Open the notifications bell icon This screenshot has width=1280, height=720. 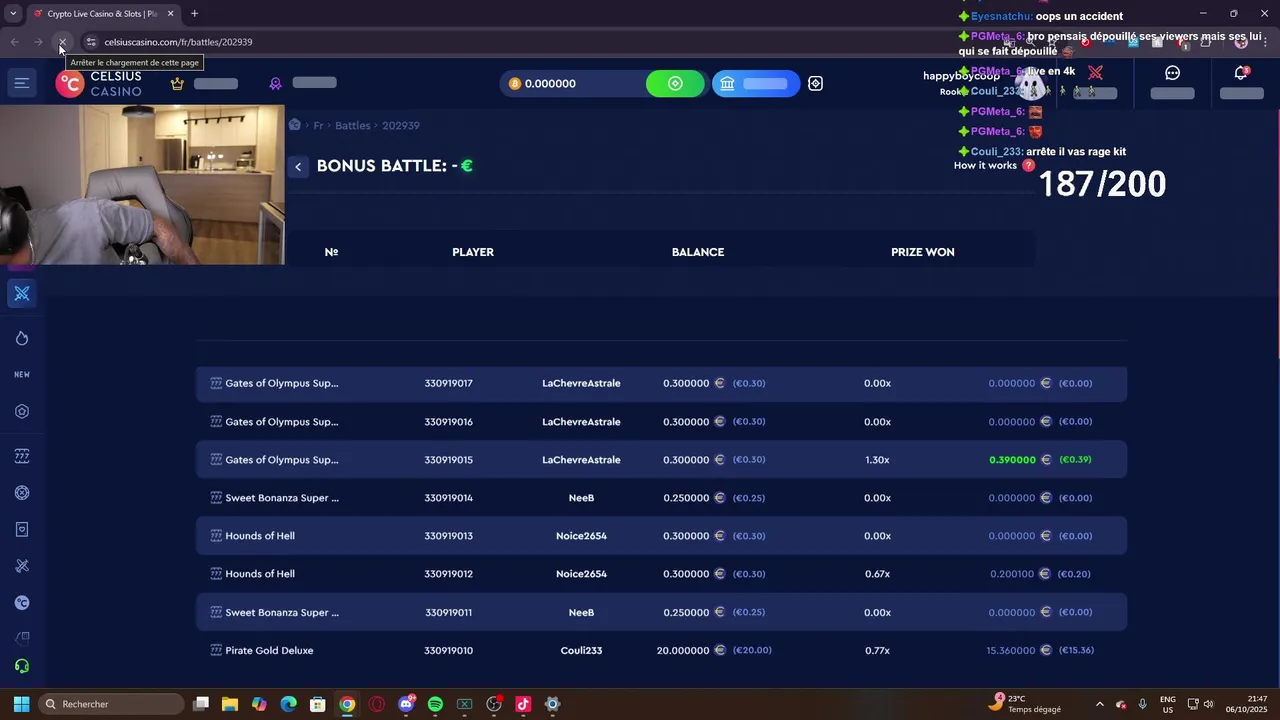tap(1241, 73)
